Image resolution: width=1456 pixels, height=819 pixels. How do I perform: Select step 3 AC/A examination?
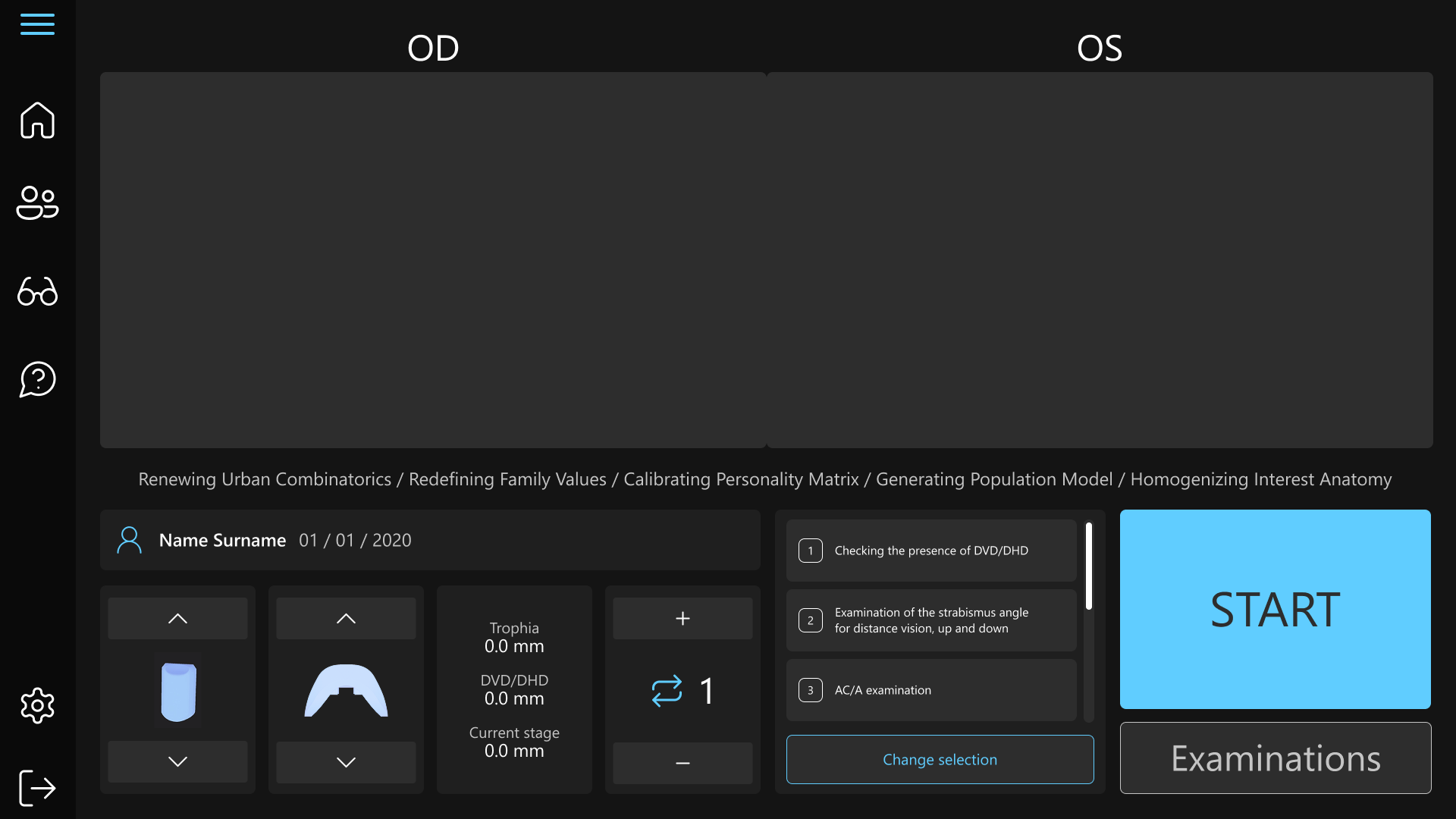coord(931,690)
